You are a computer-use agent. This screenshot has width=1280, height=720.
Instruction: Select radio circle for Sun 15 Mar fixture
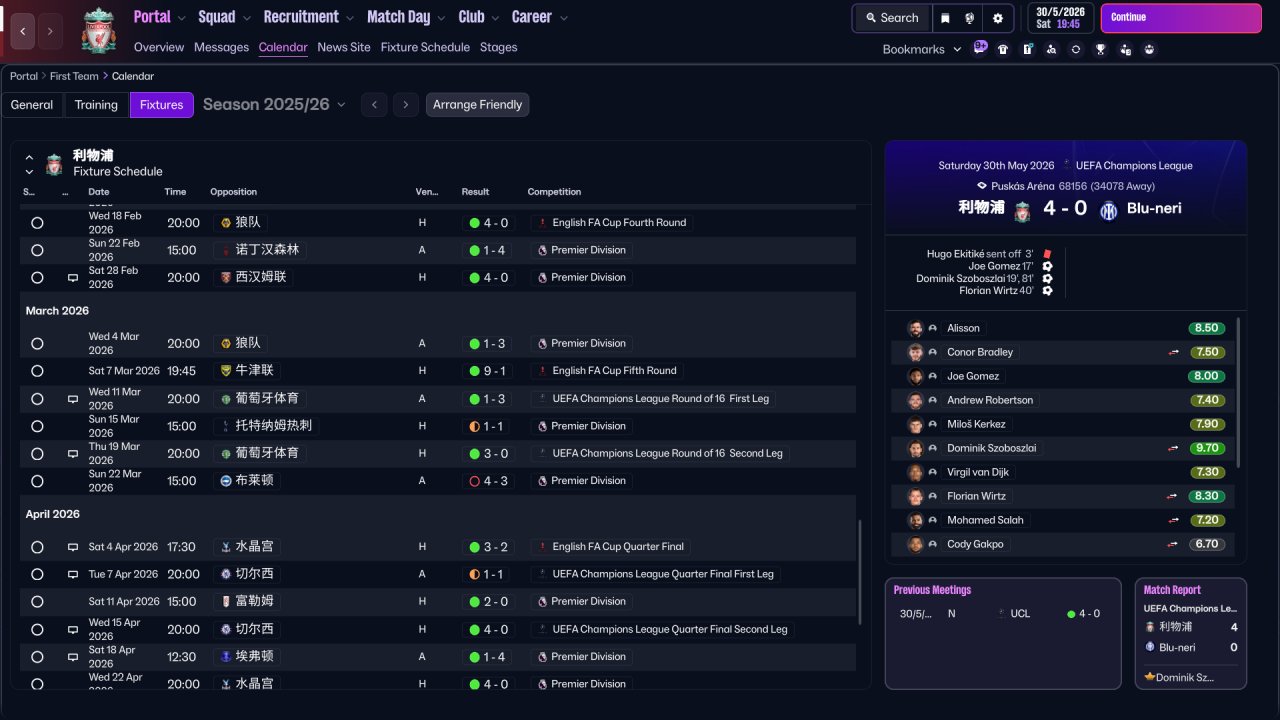pyautogui.click(x=37, y=426)
